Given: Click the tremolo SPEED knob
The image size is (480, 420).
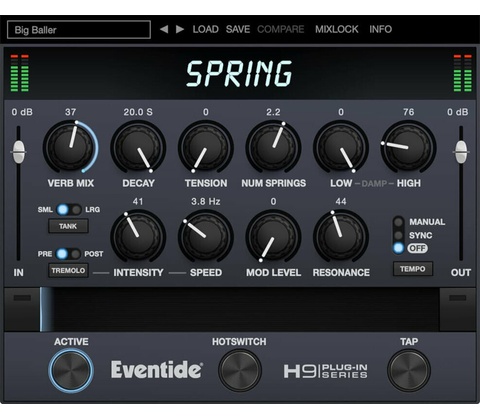Looking at the screenshot, I should 206,236.
